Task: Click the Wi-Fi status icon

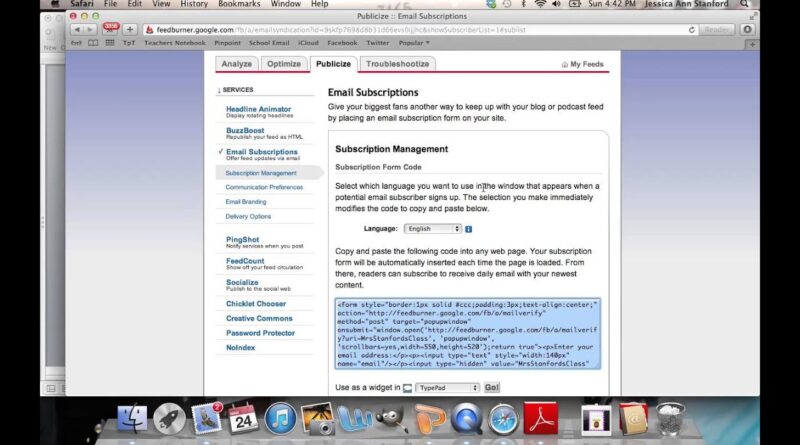Action: tap(540, 4)
